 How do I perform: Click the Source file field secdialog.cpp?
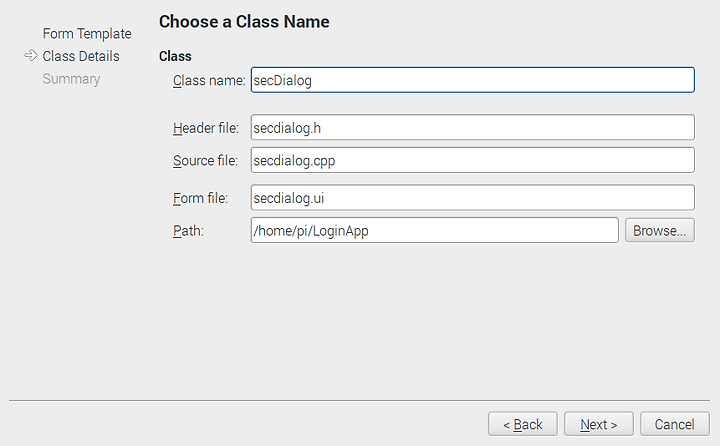click(472, 160)
